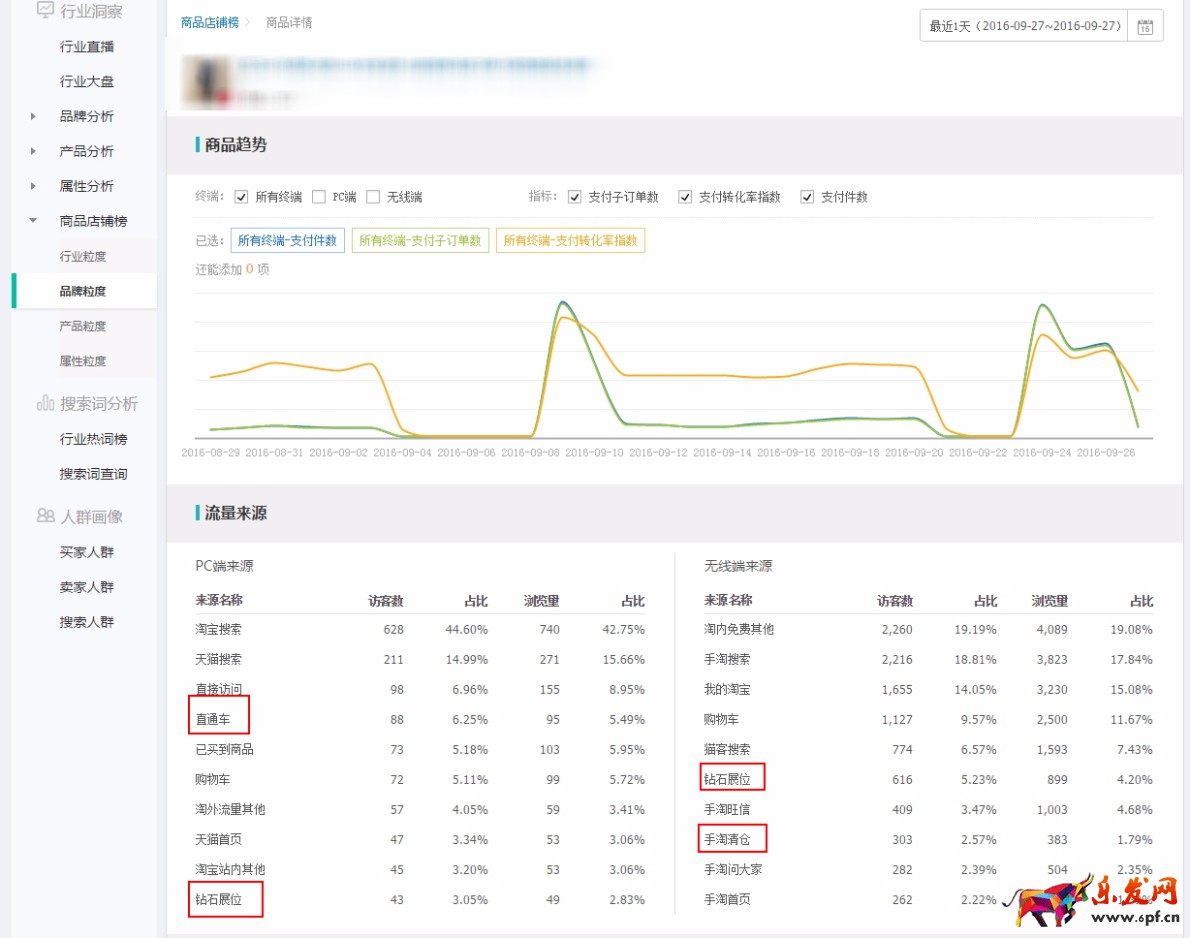1190x938 pixels.
Task: Click the 所有终端-支付转化率指数 selected tag
Action: [571, 241]
